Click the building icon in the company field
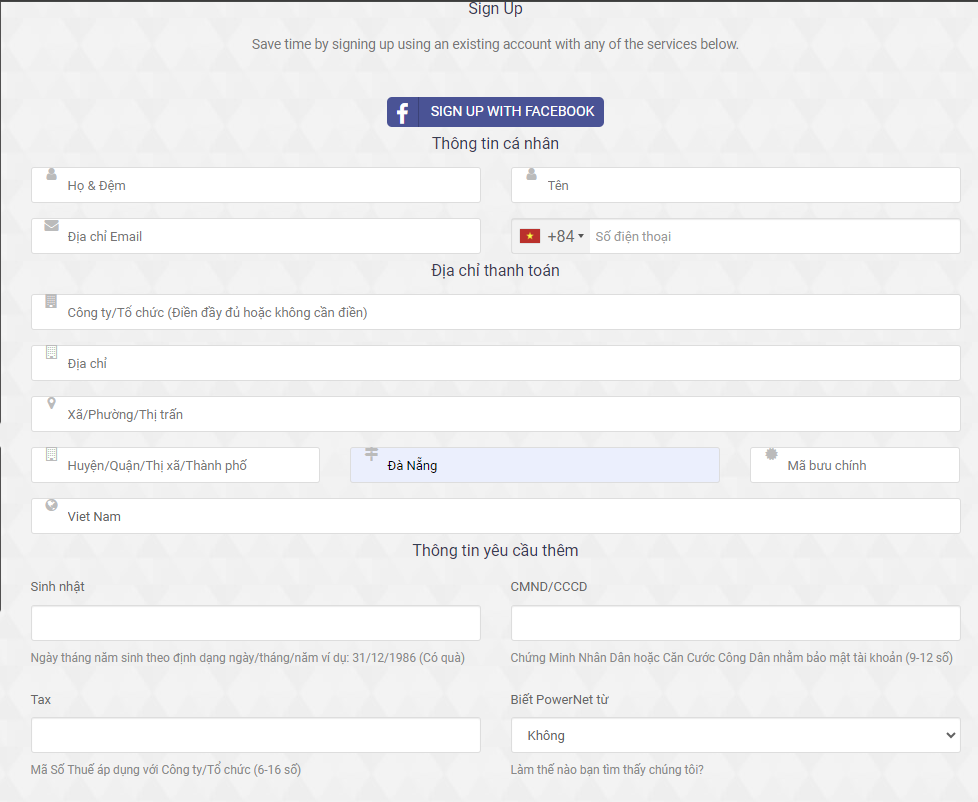This screenshot has width=978, height=802. pyautogui.click(x=51, y=301)
